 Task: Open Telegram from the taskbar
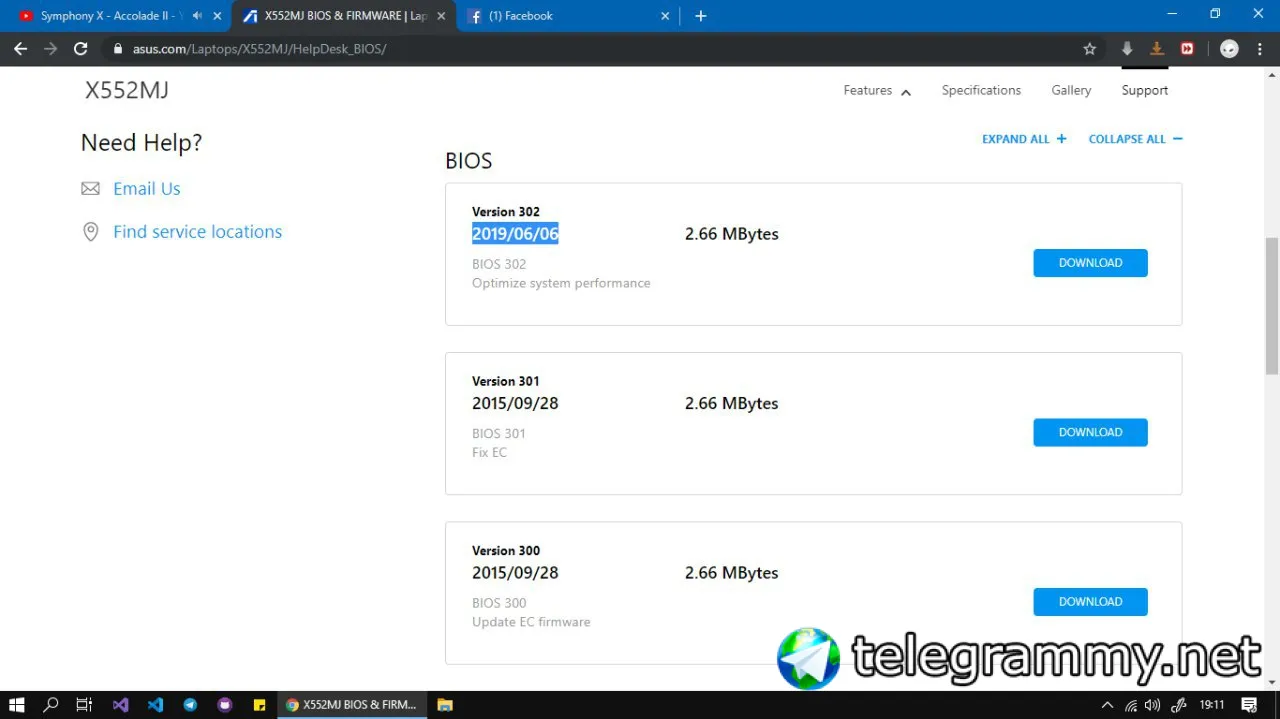pyautogui.click(x=190, y=705)
